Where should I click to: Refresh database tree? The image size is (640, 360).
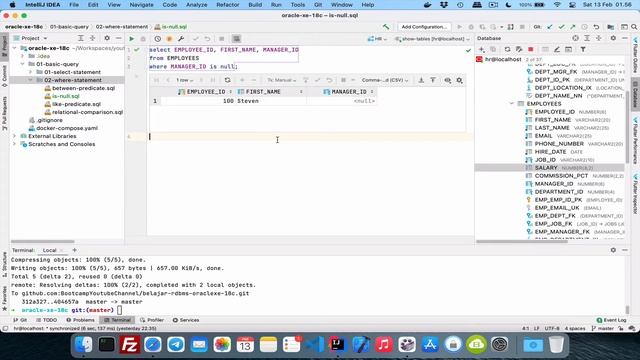(507, 49)
